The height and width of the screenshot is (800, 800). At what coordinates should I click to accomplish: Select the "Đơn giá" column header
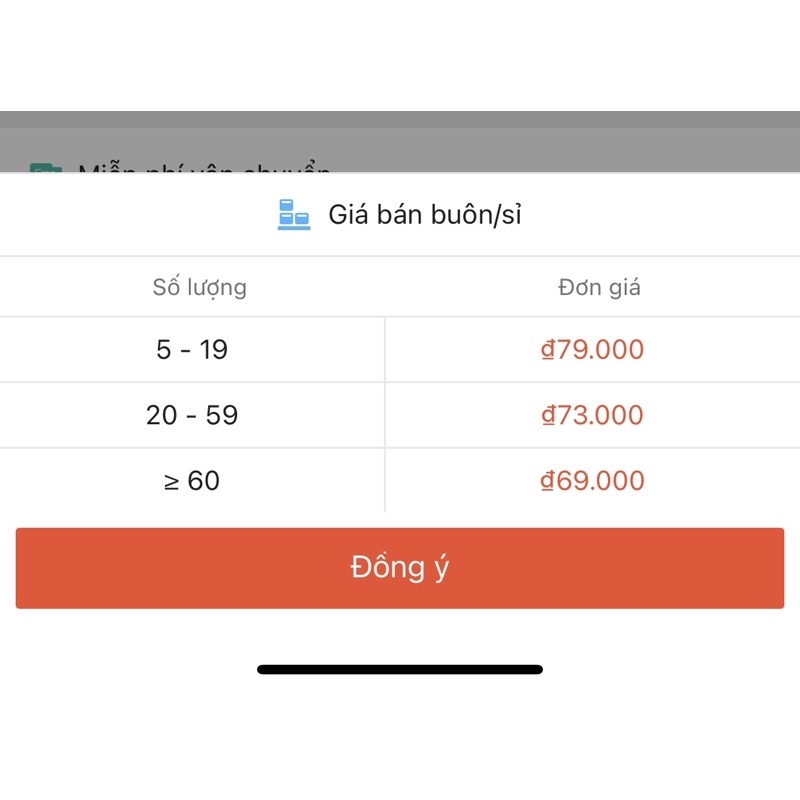click(599, 288)
